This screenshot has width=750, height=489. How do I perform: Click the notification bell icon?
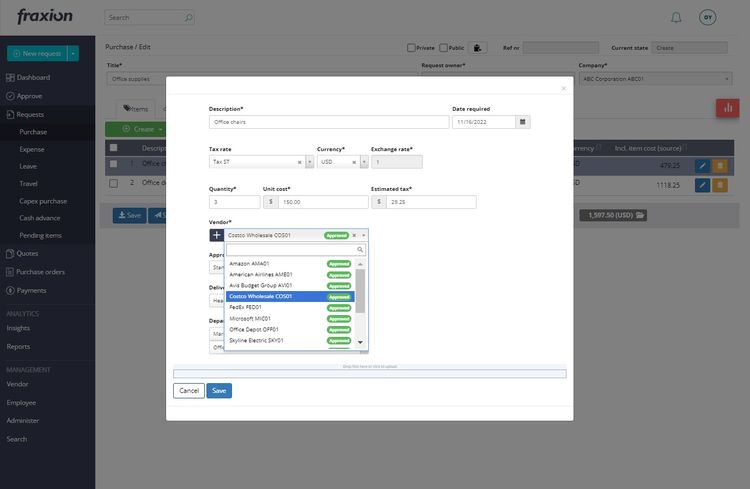676,18
